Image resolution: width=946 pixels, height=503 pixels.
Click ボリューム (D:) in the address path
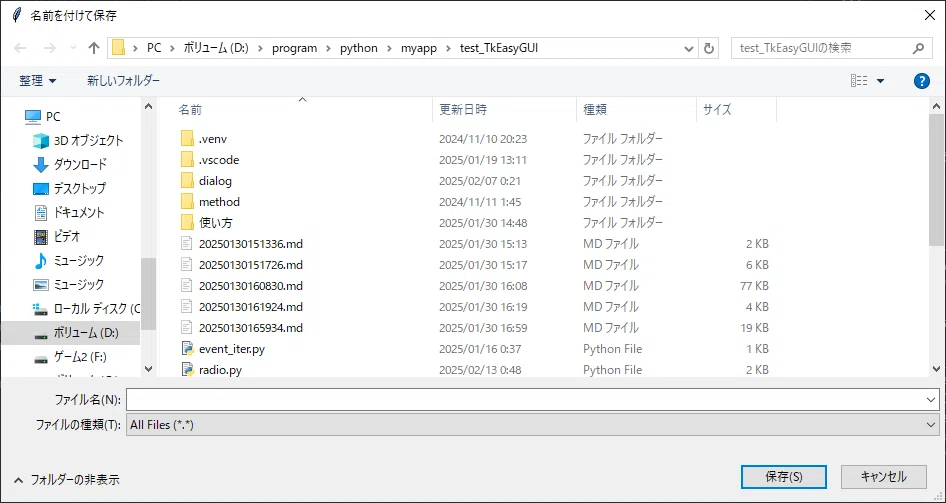(x=216, y=48)
